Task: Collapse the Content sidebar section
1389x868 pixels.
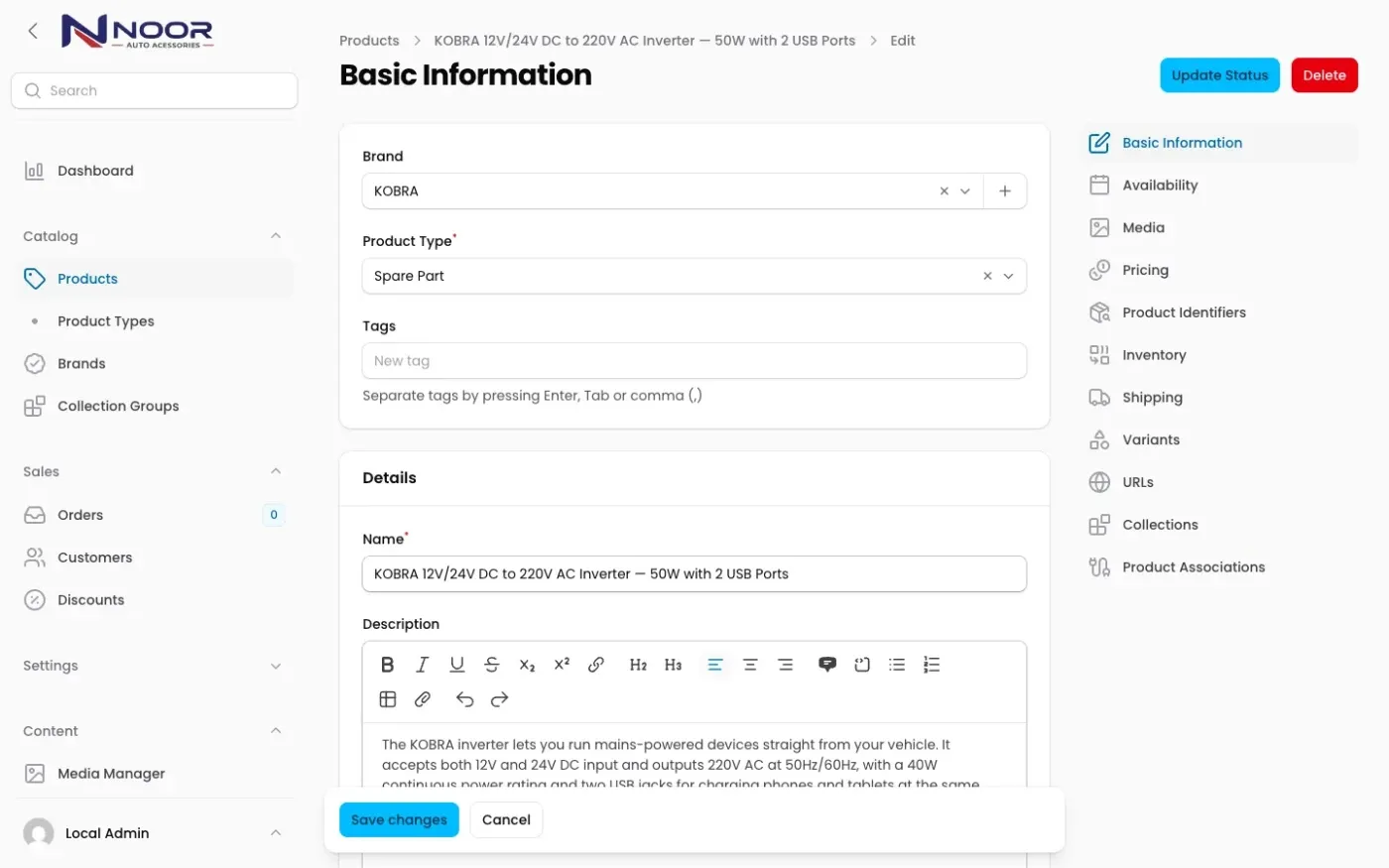Action: (276, 731)
